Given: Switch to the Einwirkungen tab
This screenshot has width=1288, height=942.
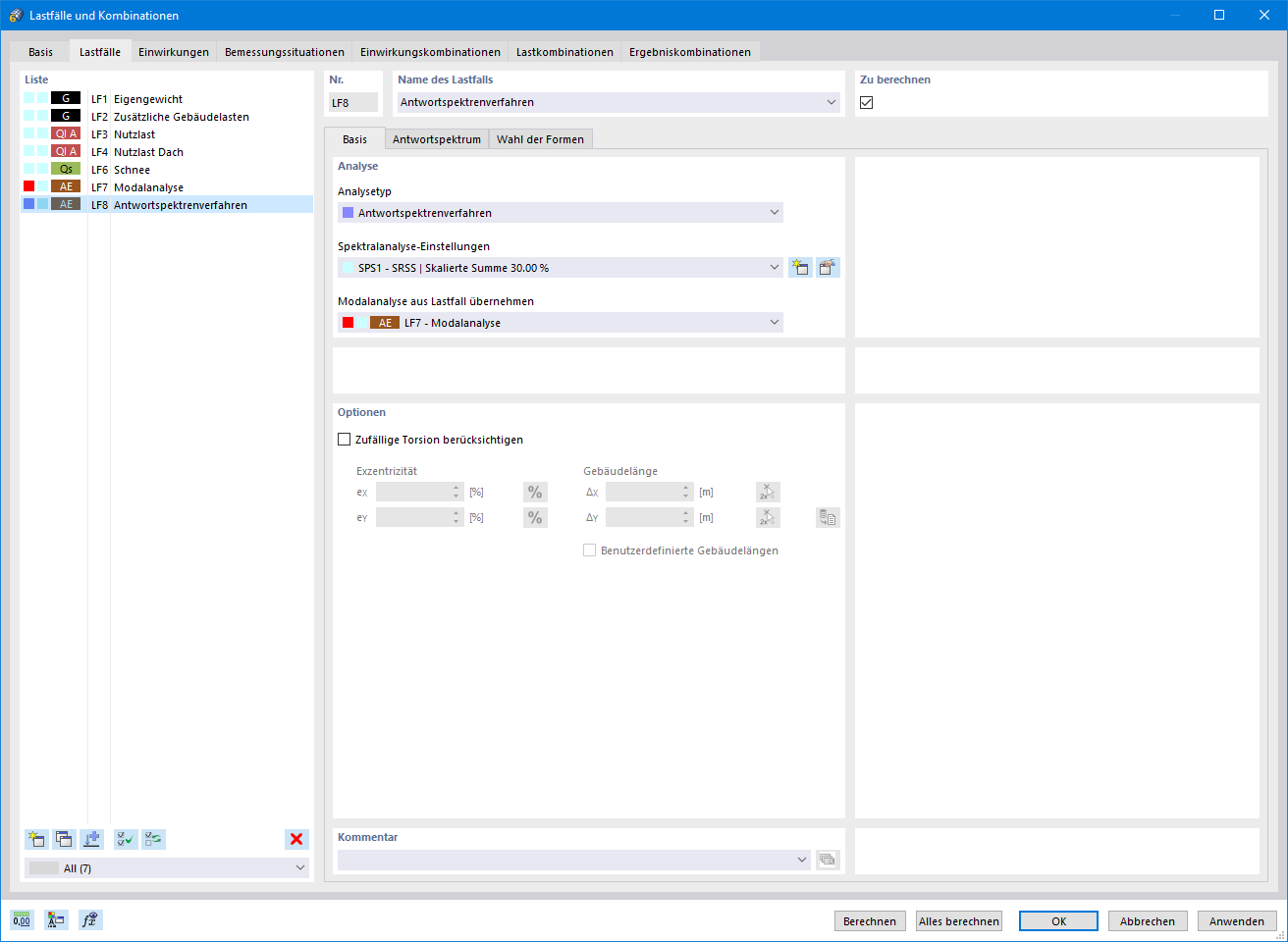Looking at the screenshot, I should [174, 52].
